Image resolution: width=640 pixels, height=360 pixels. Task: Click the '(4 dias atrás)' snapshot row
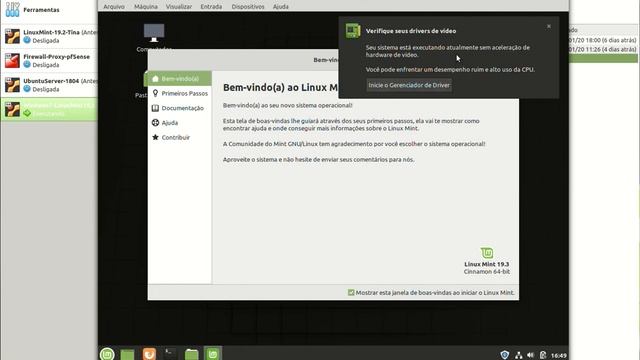(603, 49)
